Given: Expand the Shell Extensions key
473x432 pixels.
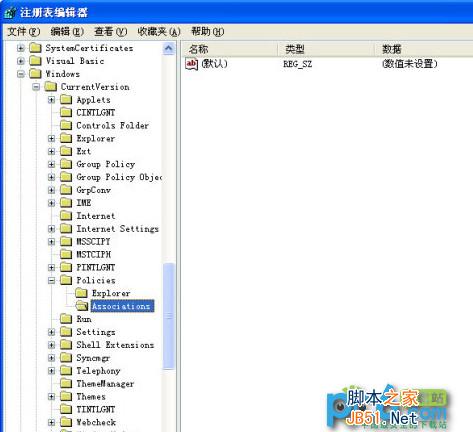Looking at the screenshot, I should pos(51,345).
